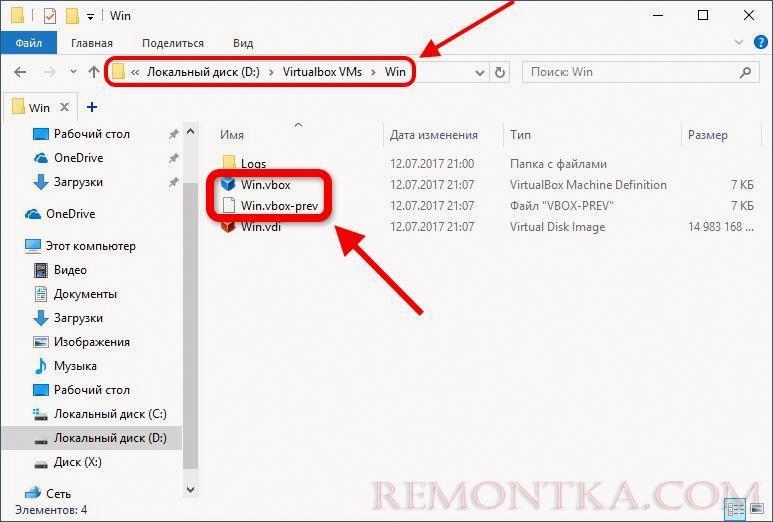Click the Изображения picture icon
773x522 pixels.
[40, 342]
